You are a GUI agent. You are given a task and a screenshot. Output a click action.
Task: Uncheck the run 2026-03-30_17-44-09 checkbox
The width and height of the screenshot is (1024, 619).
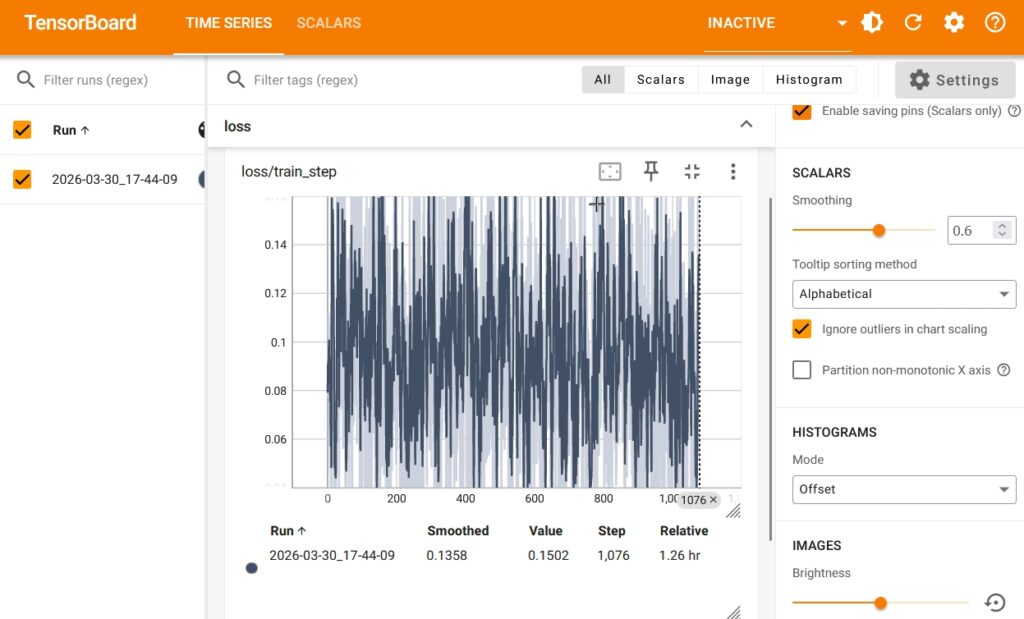coord(22,179)
